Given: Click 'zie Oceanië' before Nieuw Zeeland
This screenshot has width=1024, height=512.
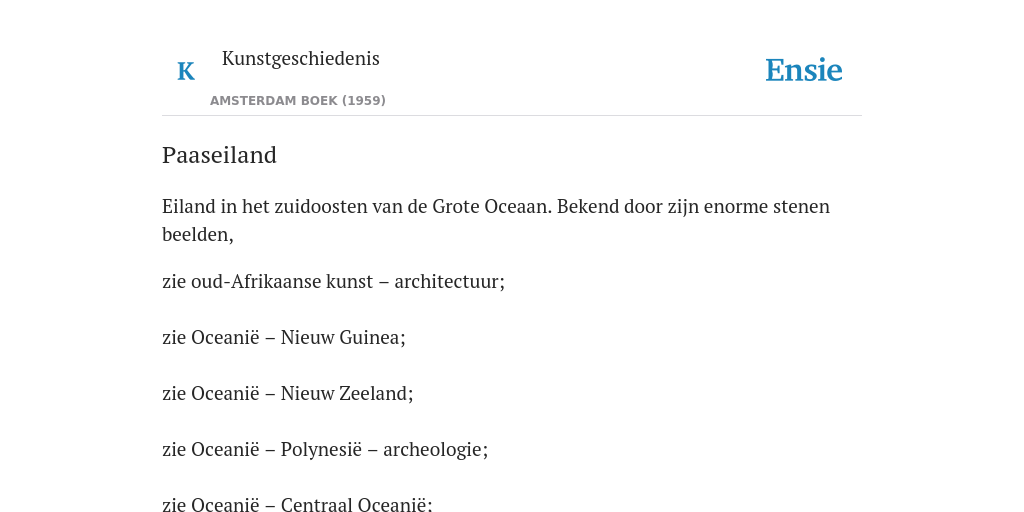Looking at the screenshot, I should (210, 394).
